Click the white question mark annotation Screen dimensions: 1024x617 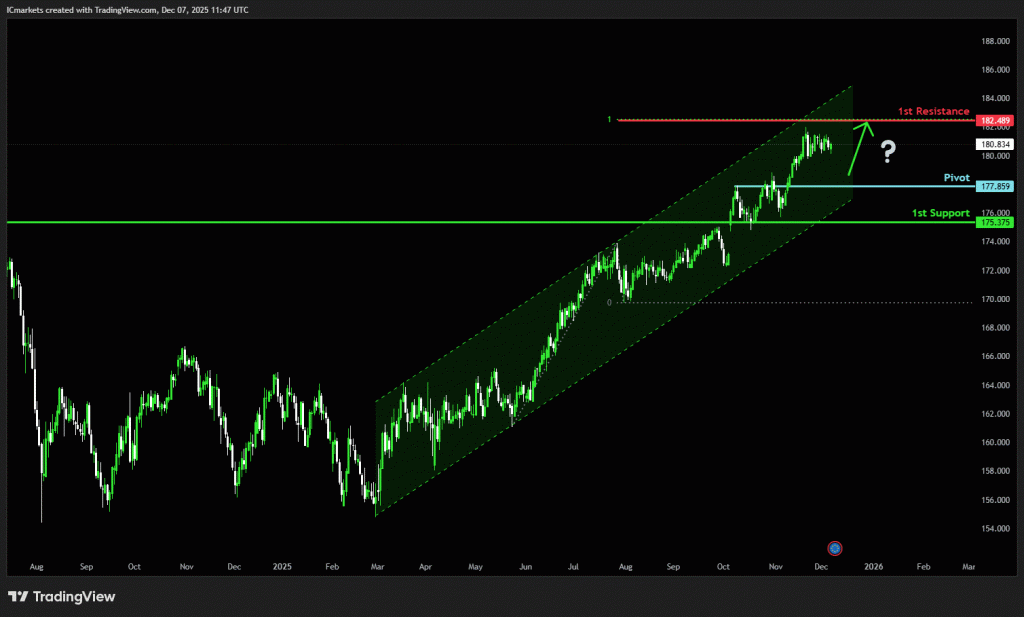(887, 152)
